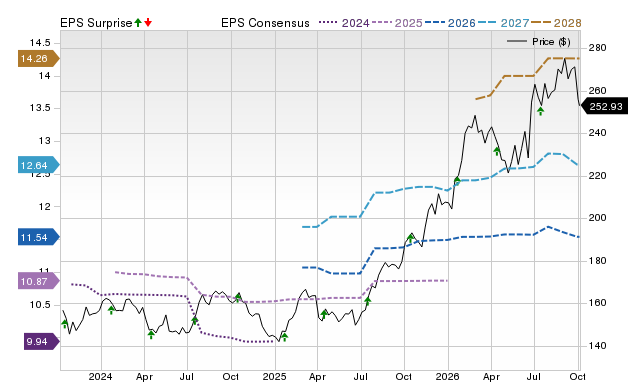
Task: Click the surprise arrow just after Jul 2024
Action: coord(195,320)
